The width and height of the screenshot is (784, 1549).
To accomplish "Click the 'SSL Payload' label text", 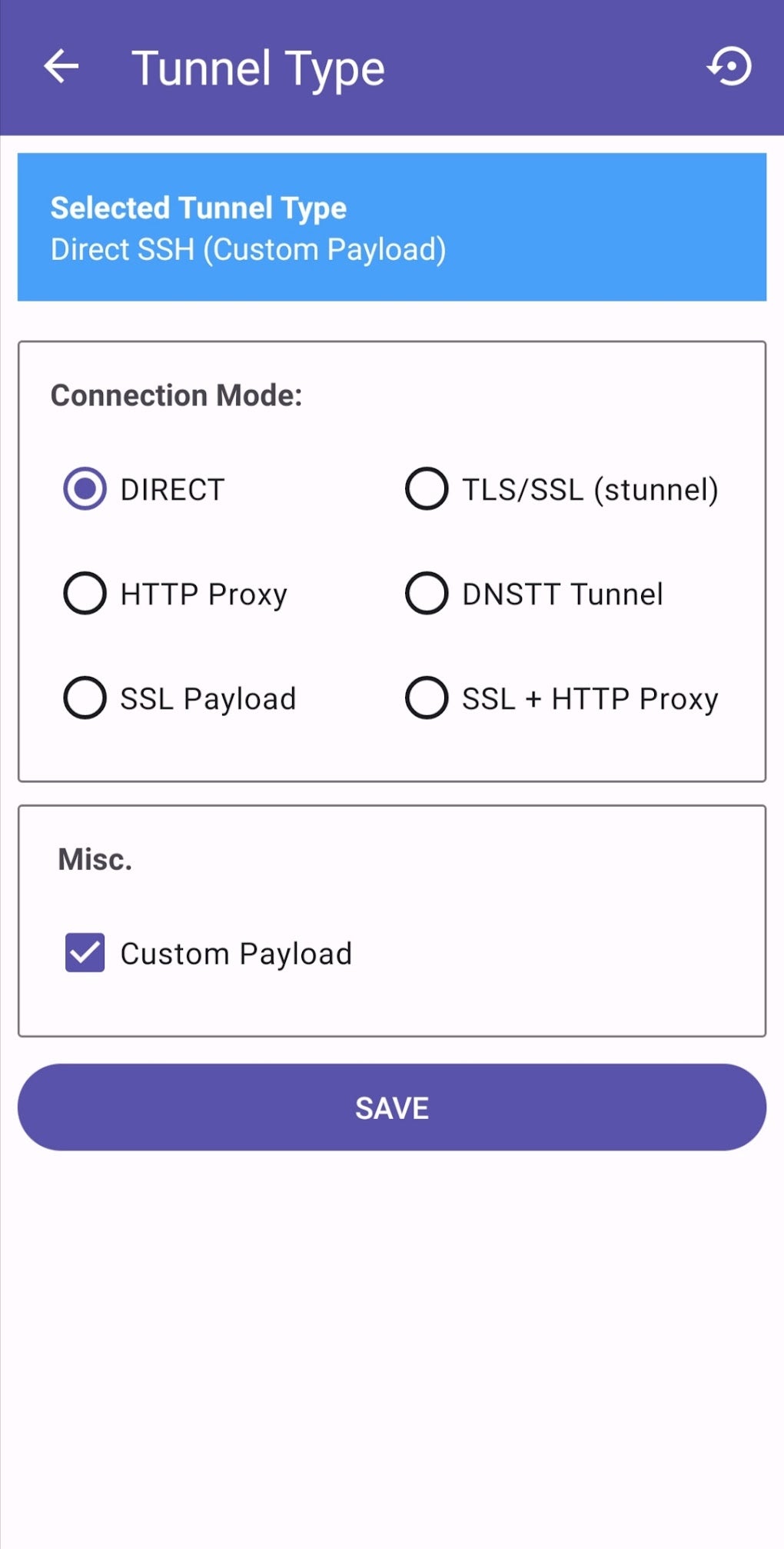I will click(x=208, y=699).
